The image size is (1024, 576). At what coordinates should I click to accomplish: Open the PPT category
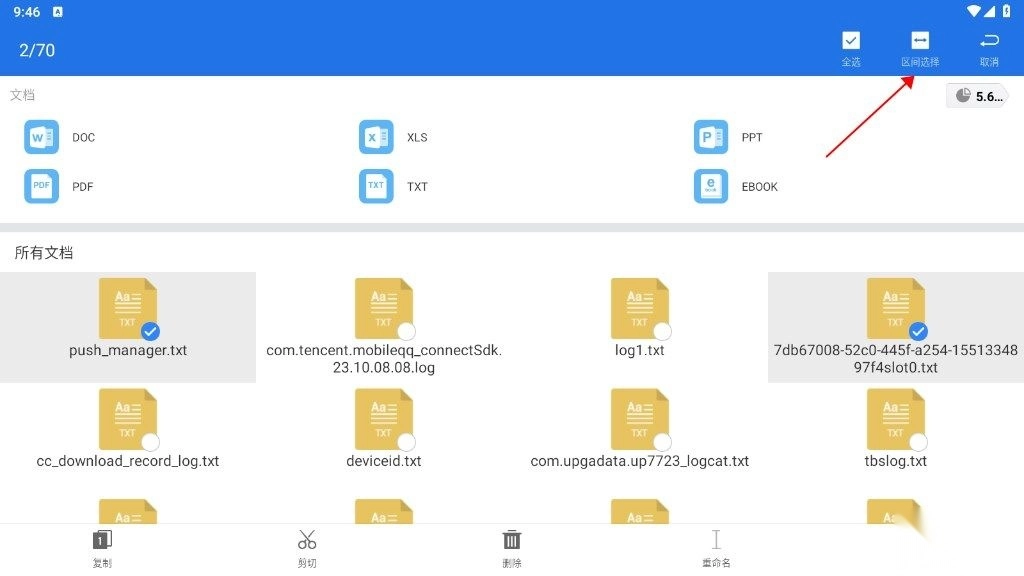coord(711,137)
